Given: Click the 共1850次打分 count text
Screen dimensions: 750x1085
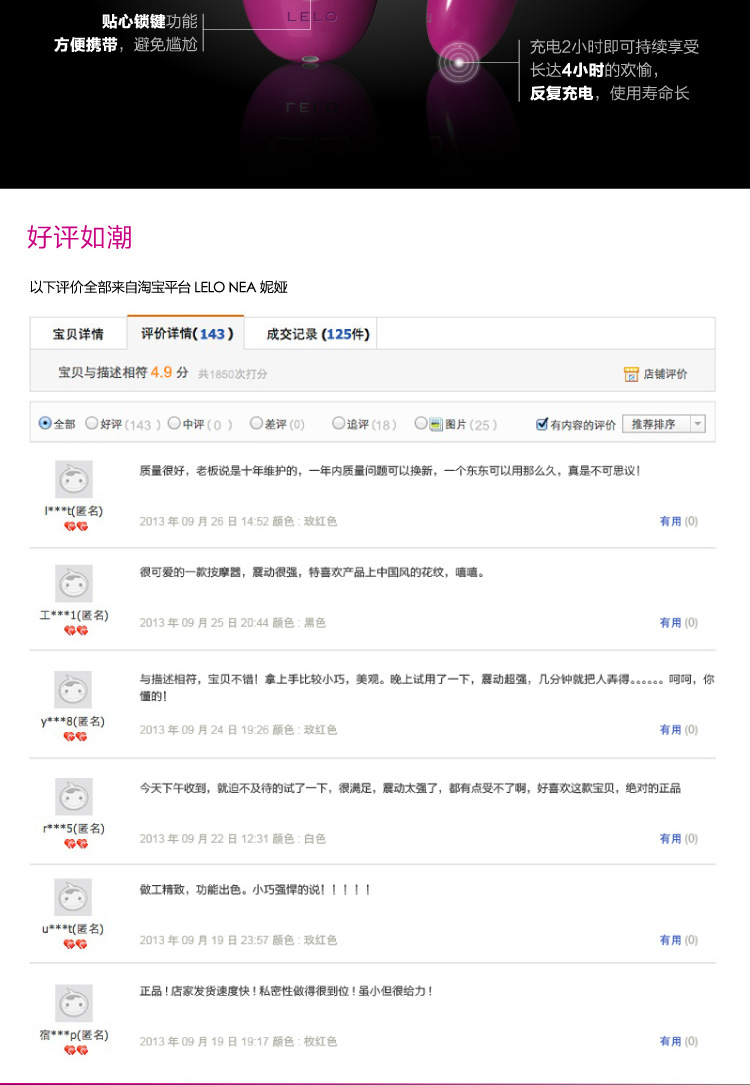Looking at the screenshot, I should click(232, 374).
